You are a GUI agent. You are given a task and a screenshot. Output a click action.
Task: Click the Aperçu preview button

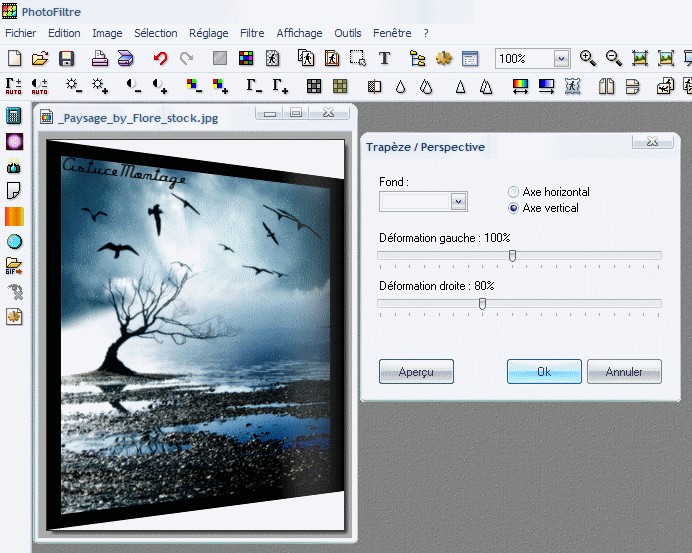point(416,372)
